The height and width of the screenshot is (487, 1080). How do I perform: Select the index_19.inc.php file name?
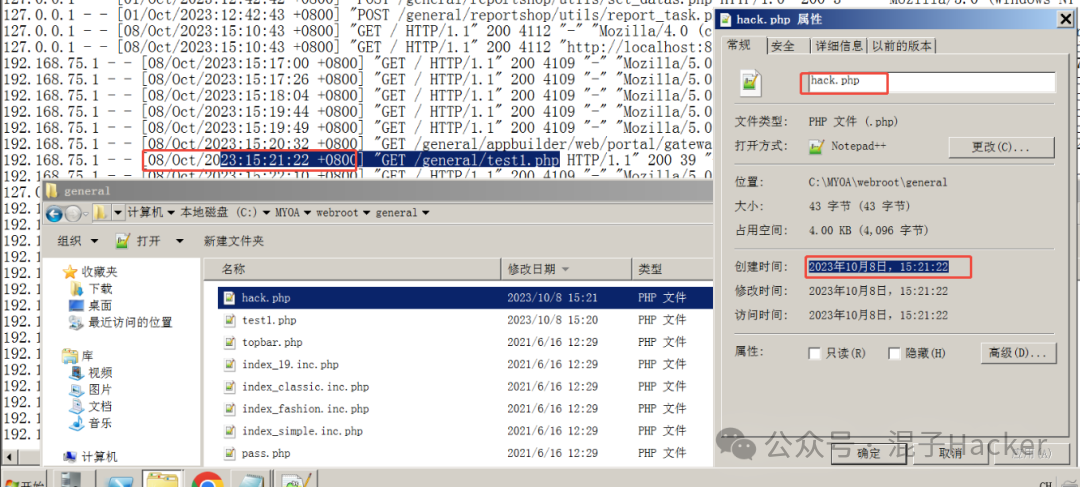[290, 364]
